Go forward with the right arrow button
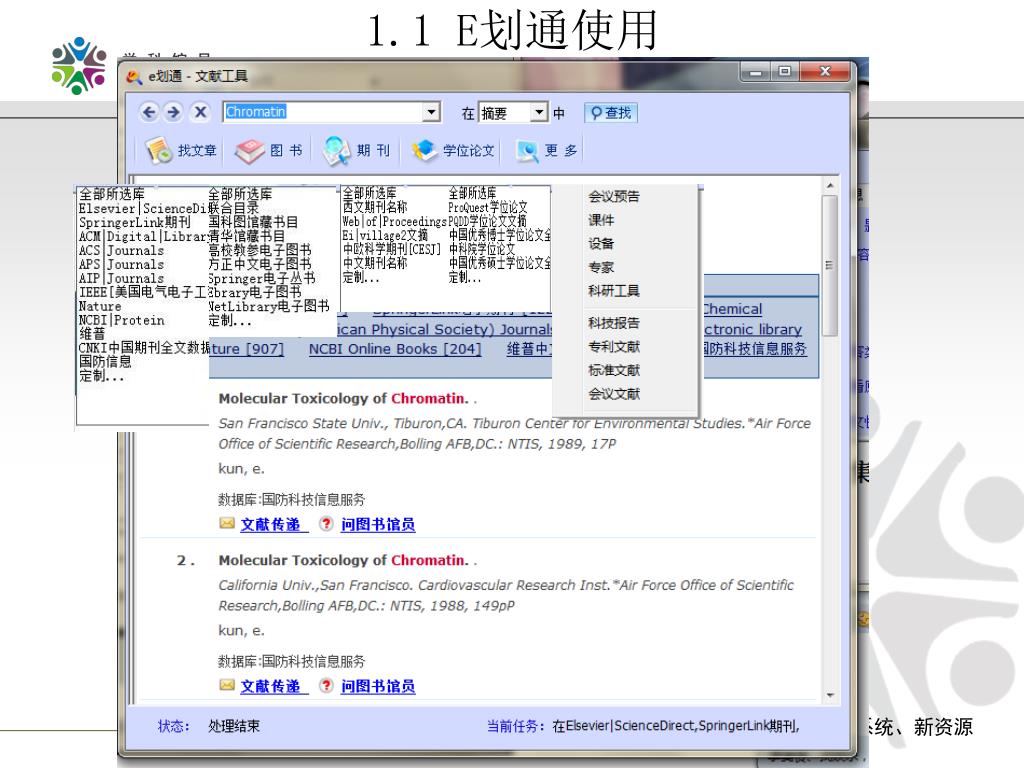Screen dimensions: 1024x768 click(174, 112)
